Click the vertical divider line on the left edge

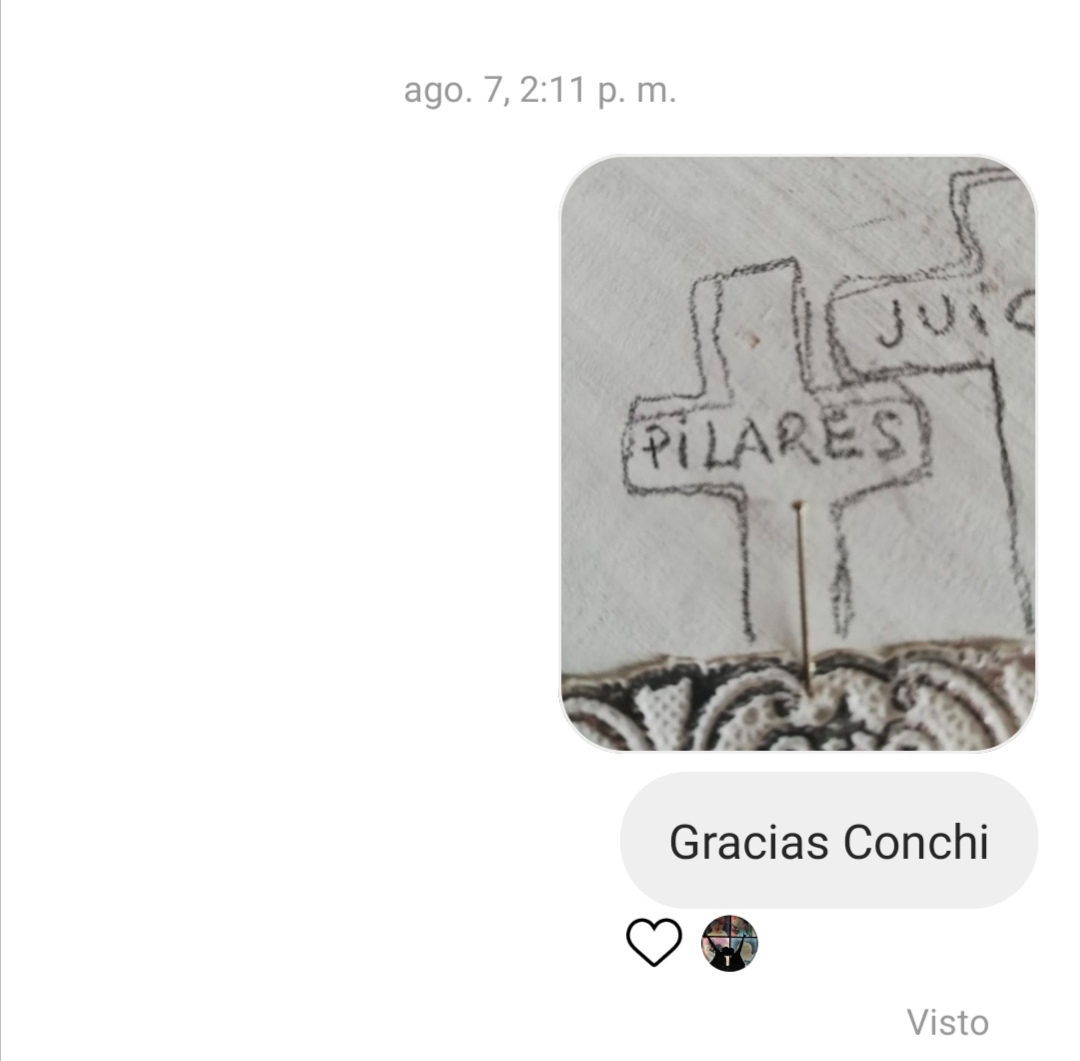(1, 530)
